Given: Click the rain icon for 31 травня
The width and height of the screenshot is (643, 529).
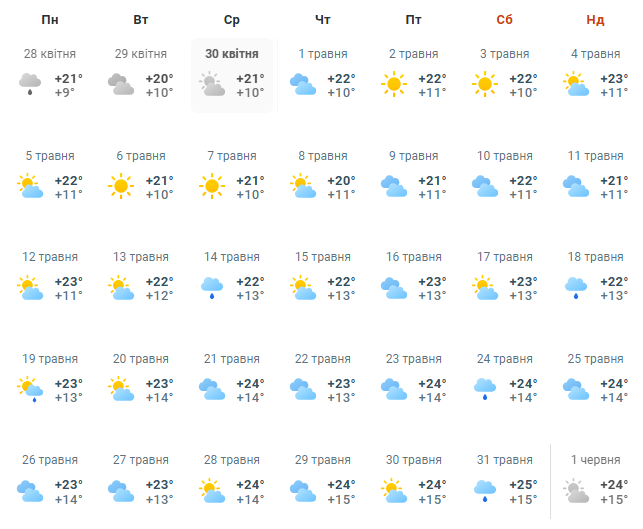Looking at the screenshot, I should click(x=485, y=490).
